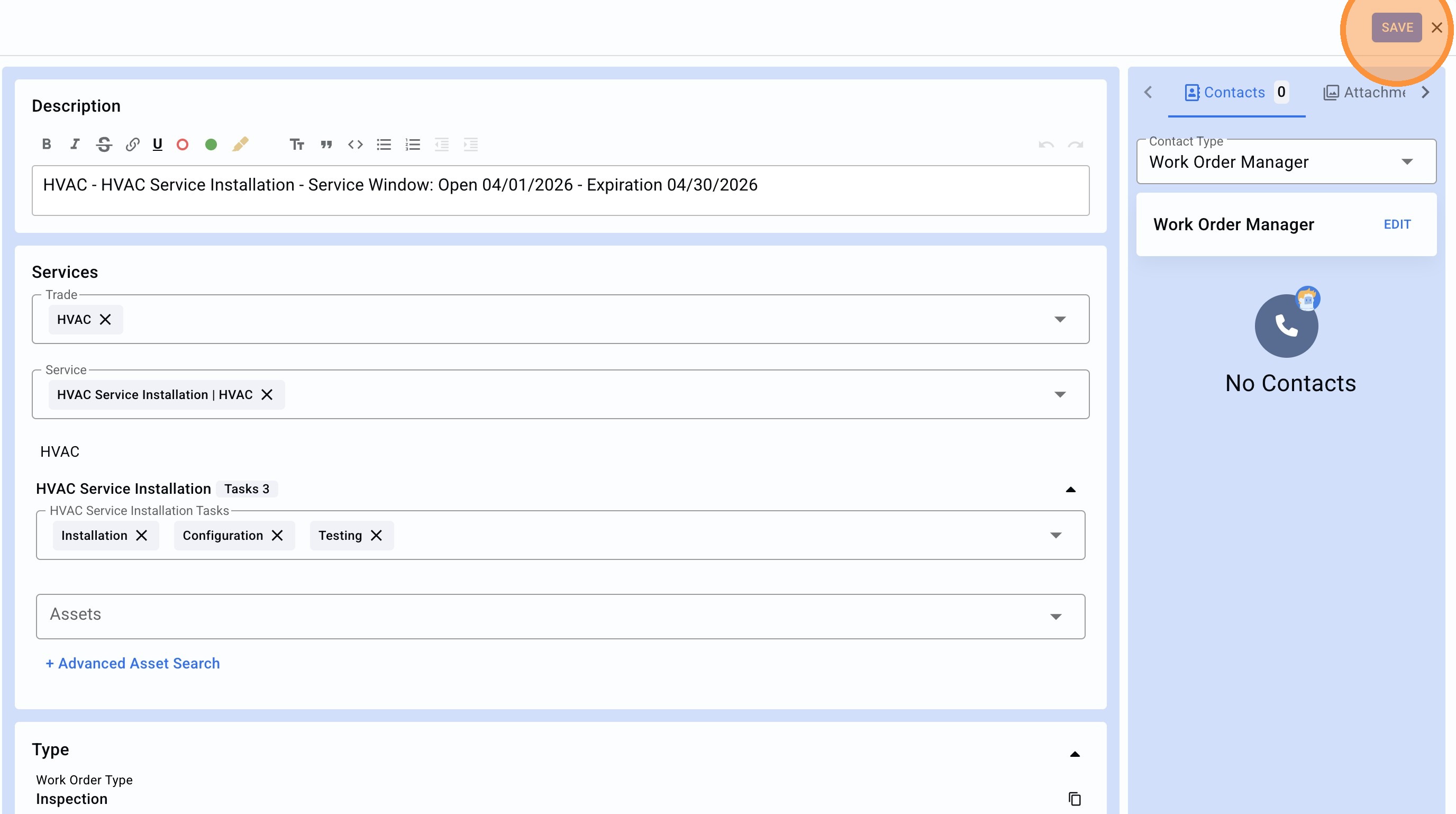
Task: Collapse the HVAC Service Installation section
Action: click(1070, 490)
